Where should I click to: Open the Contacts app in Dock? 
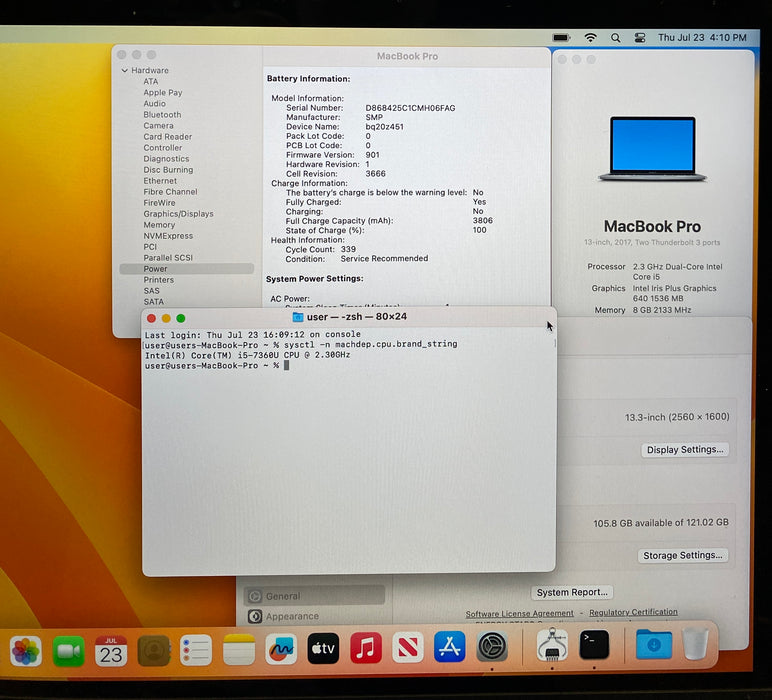[x=154, y=650]
